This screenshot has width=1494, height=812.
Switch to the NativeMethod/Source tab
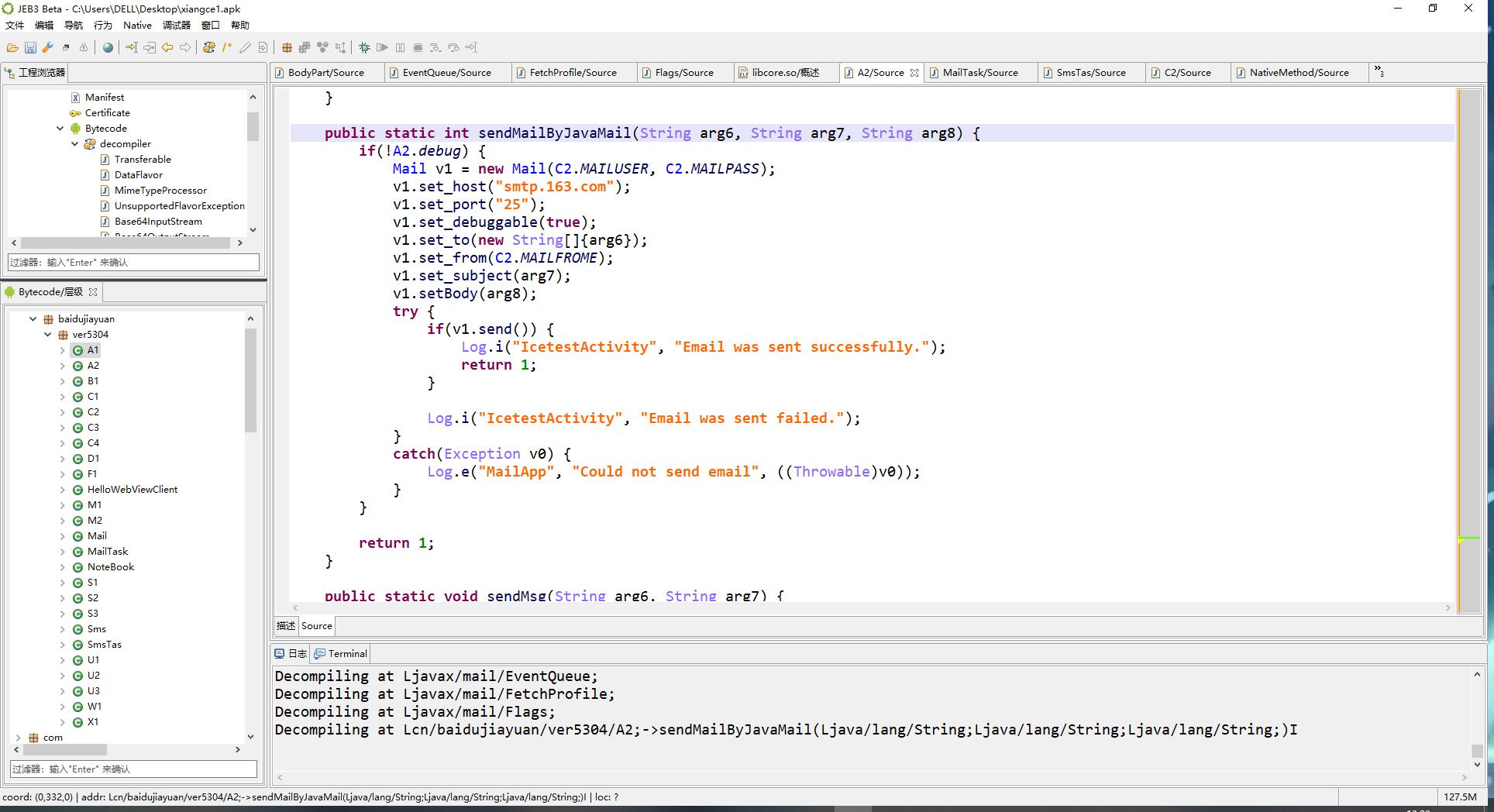(x=1299, y=73)
